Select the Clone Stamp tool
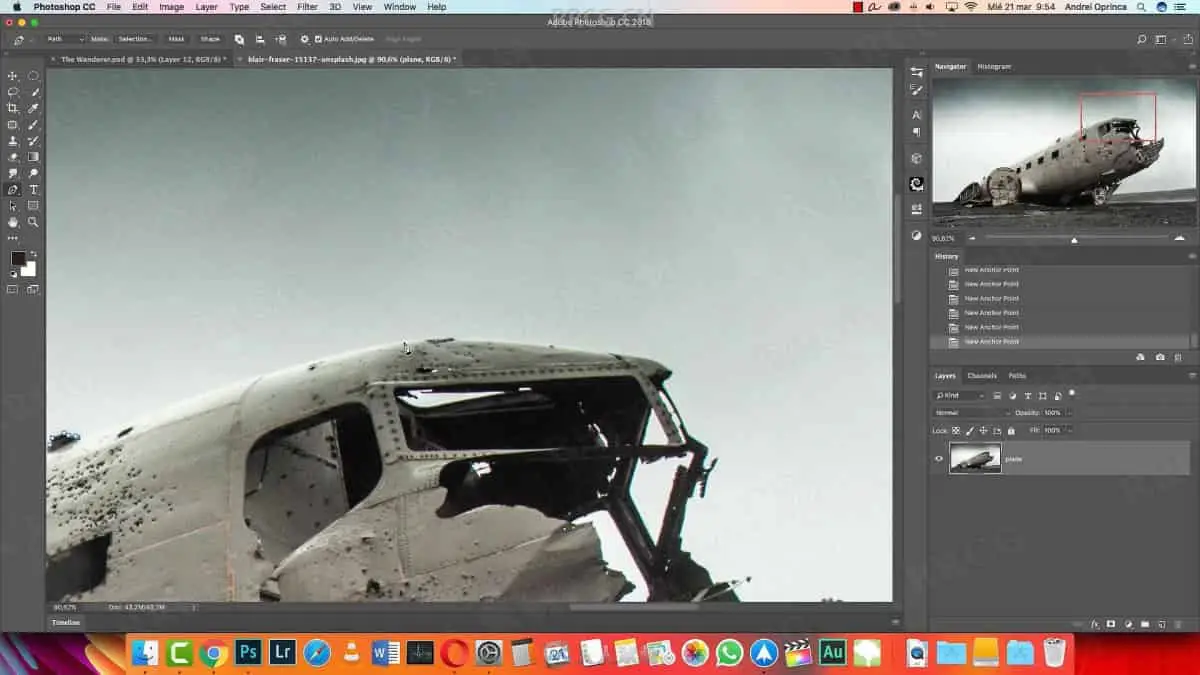The width and height of the screenshot is (1200, 675). (13, 141)
